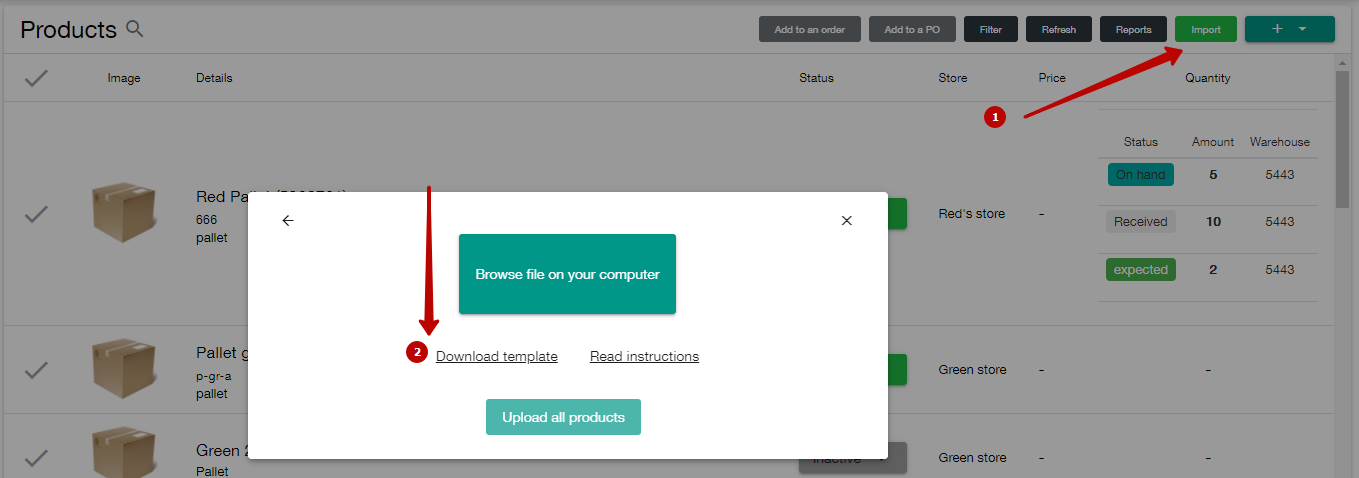This screenshot has height=478, width=1359.
Task: Click the Image column header
Action: coord(124,78)
